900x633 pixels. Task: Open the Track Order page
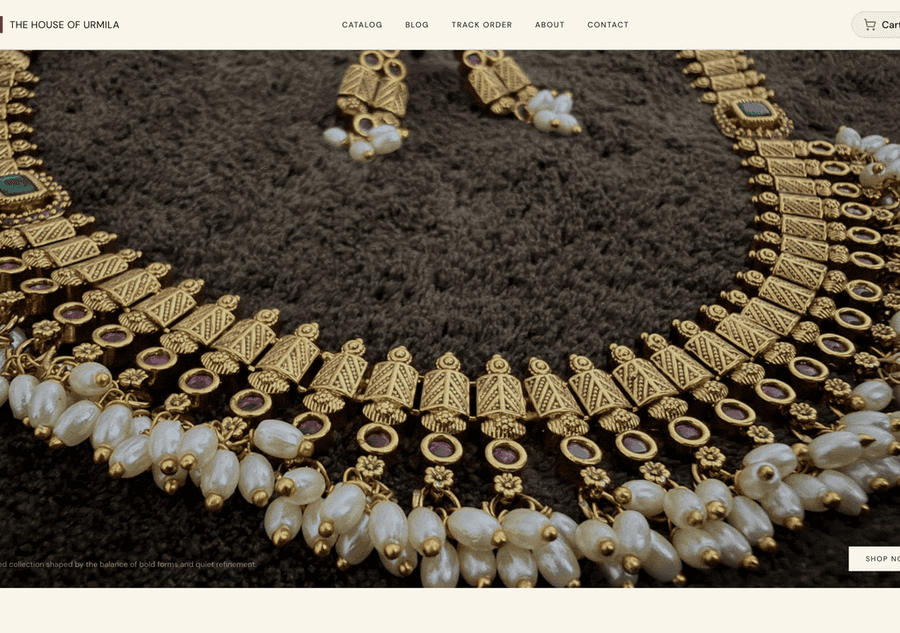(x=482, y=25)
